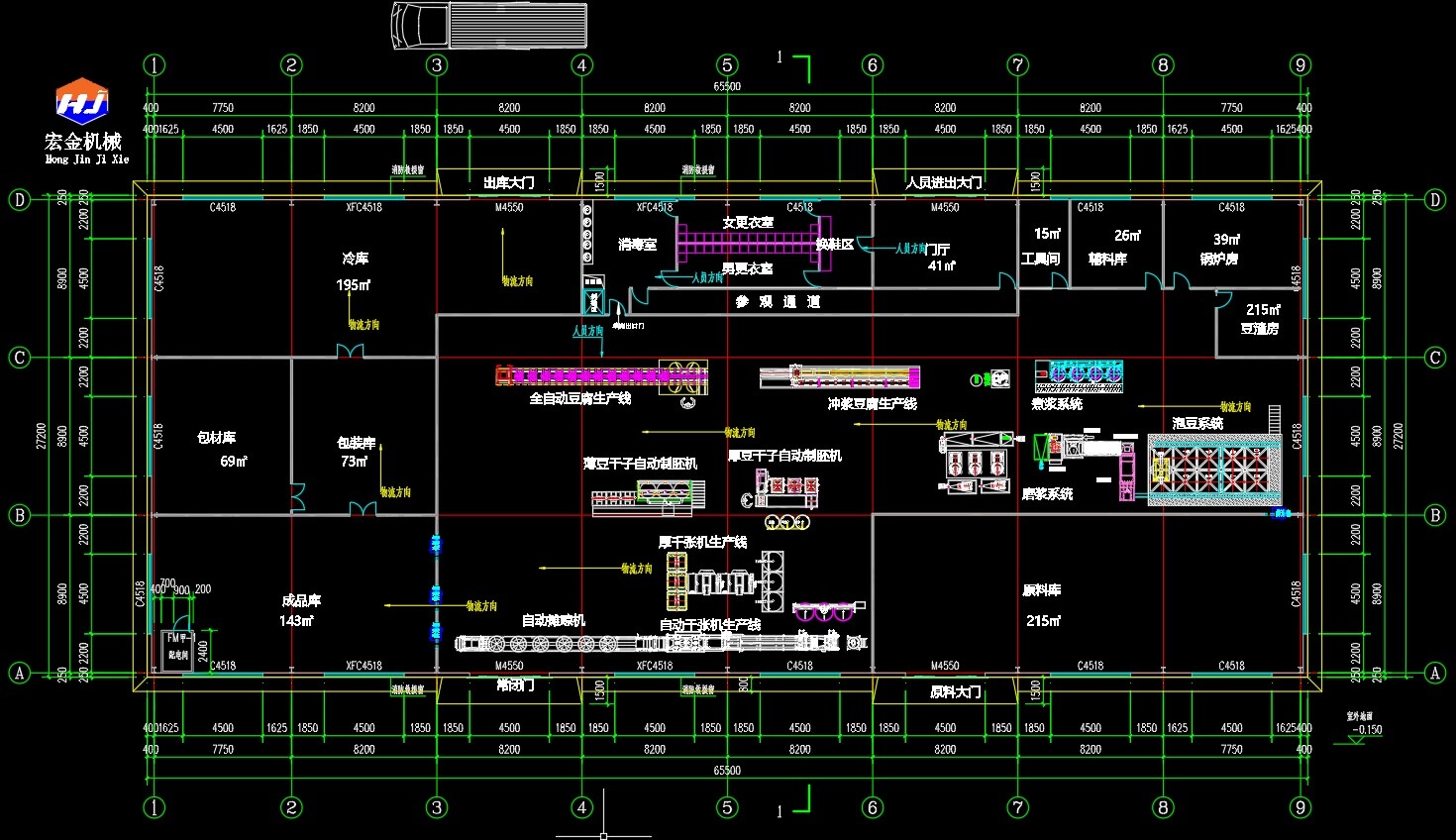Click the 参观通道 corridor text
Viewport: 1456px width, 840px height.
pos(778,301)
